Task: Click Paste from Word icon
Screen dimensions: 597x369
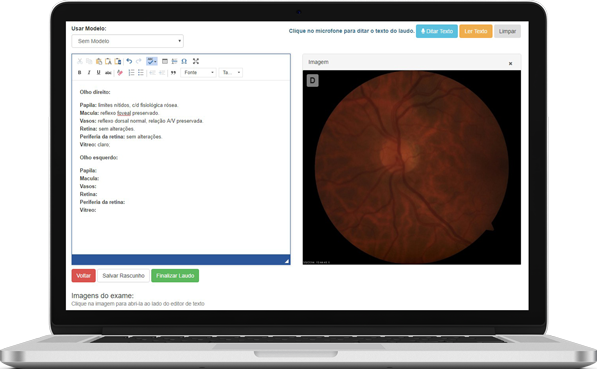Action: tap(118, 61)
